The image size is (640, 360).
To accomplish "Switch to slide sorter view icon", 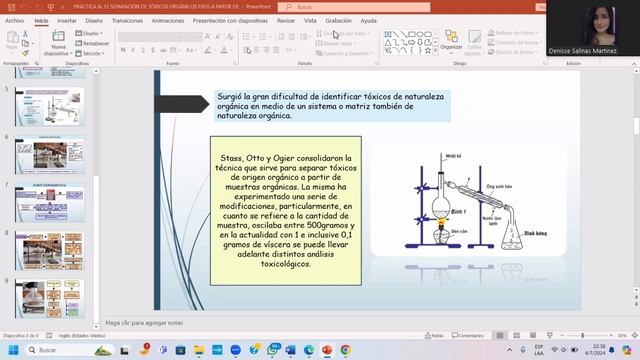I will tap(516, 336).
